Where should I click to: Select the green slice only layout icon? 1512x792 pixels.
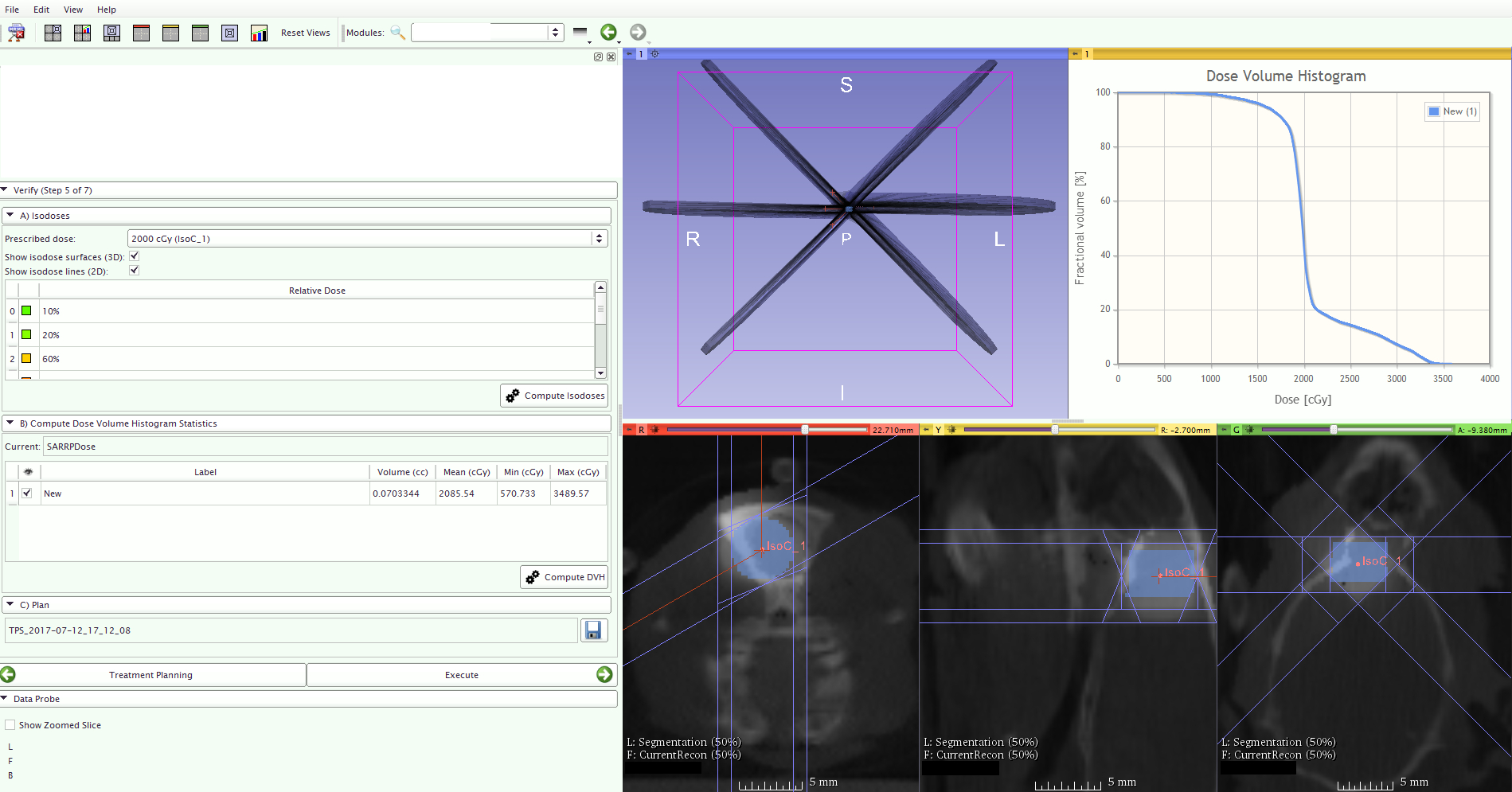click(x=200, y=33)
